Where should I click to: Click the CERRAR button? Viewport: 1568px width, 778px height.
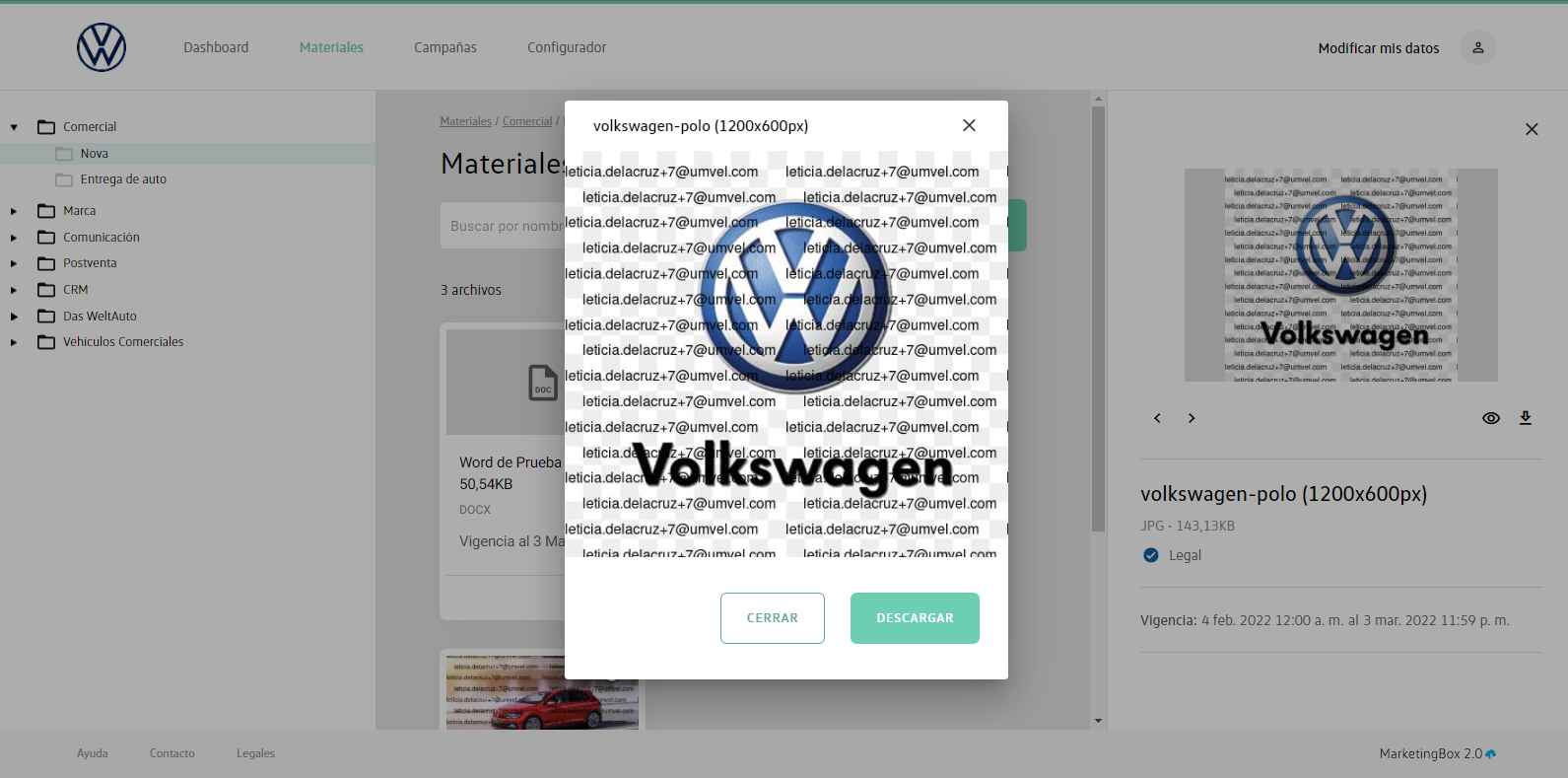pos(773,618)
